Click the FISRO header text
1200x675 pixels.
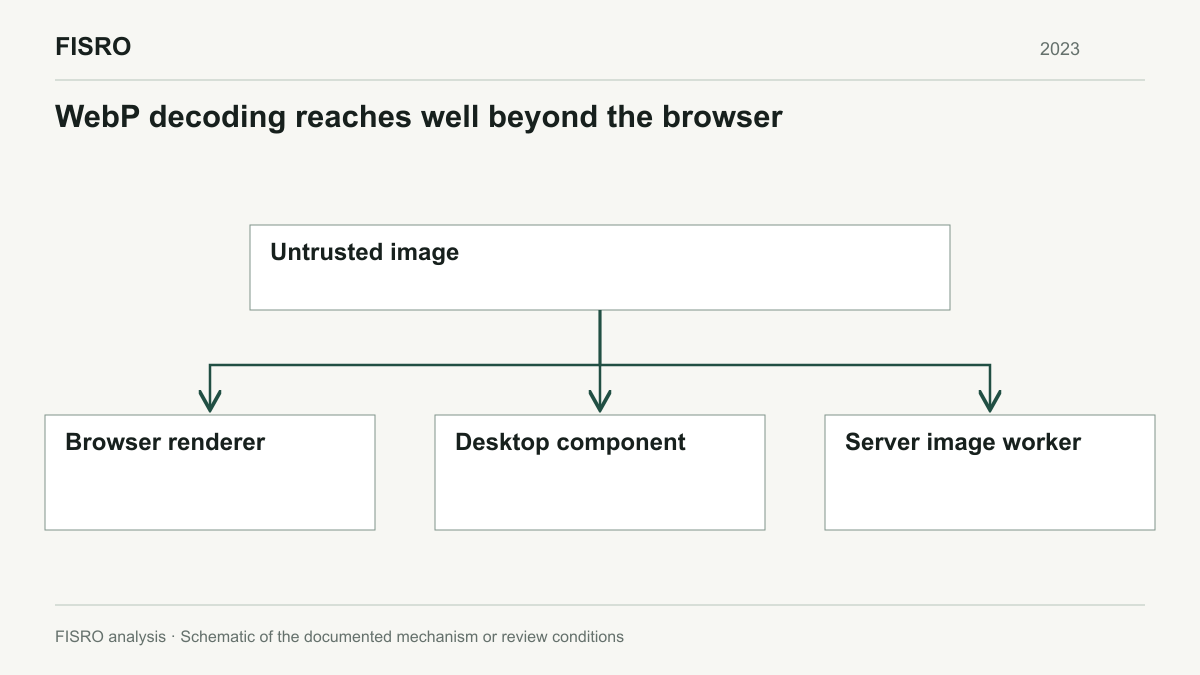coord(93,47)
